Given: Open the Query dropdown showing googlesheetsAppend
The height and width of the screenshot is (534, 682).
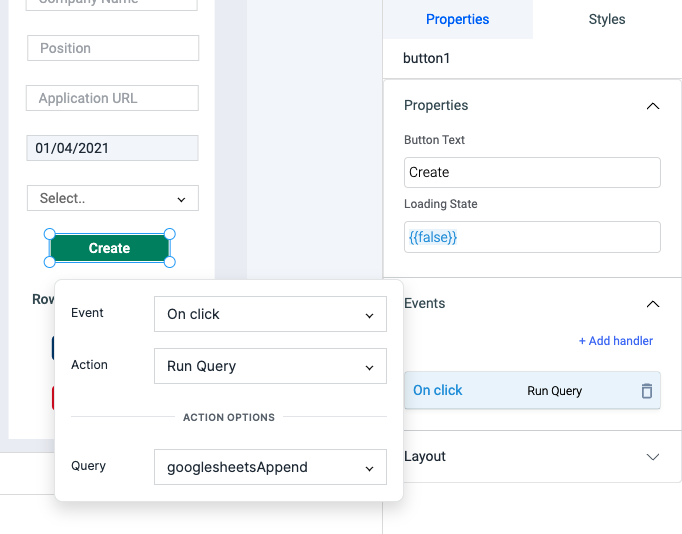Looking at the screenshot, I should [x=270, y=467].
